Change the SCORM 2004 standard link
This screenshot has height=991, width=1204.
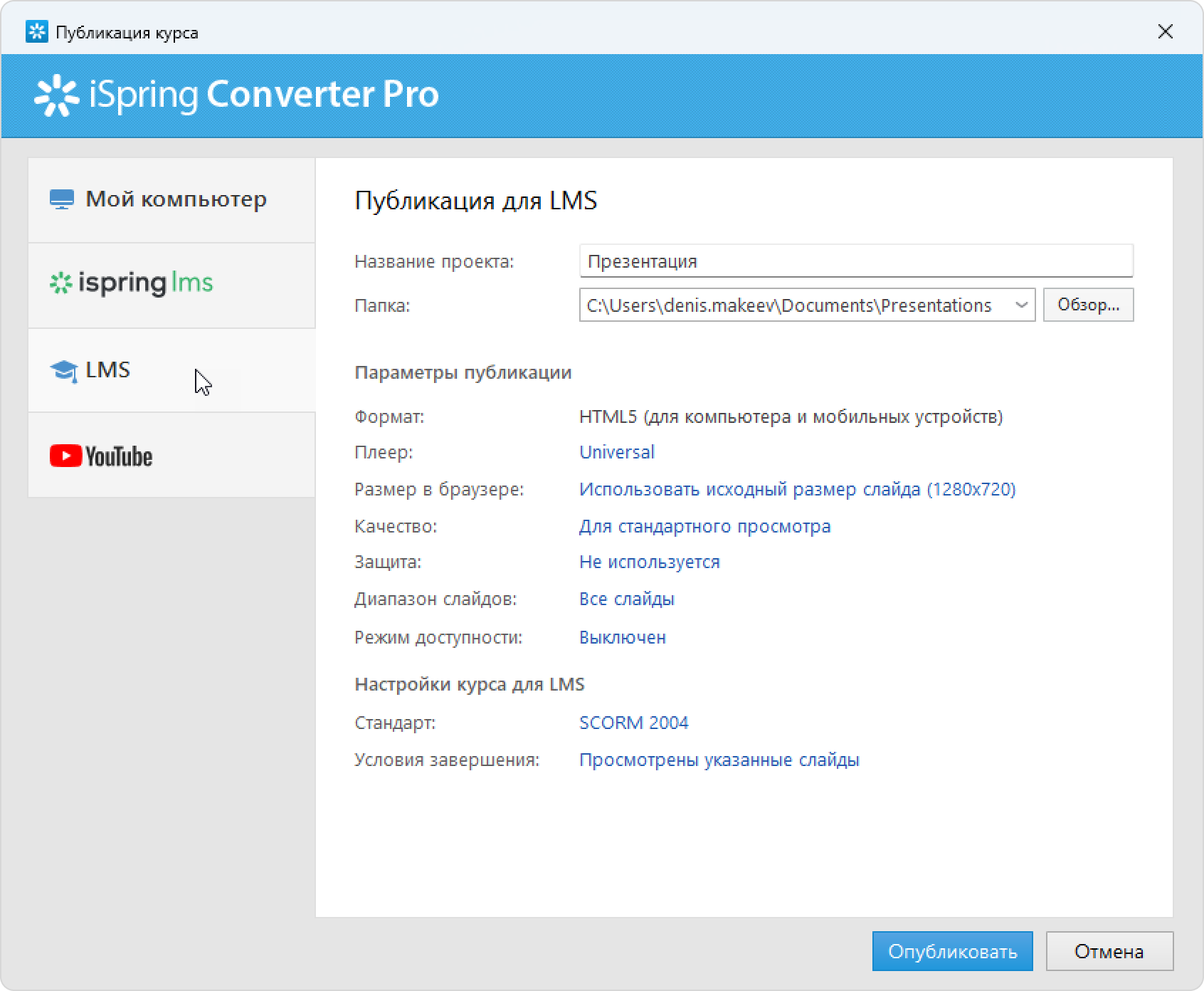pos(634,723)
